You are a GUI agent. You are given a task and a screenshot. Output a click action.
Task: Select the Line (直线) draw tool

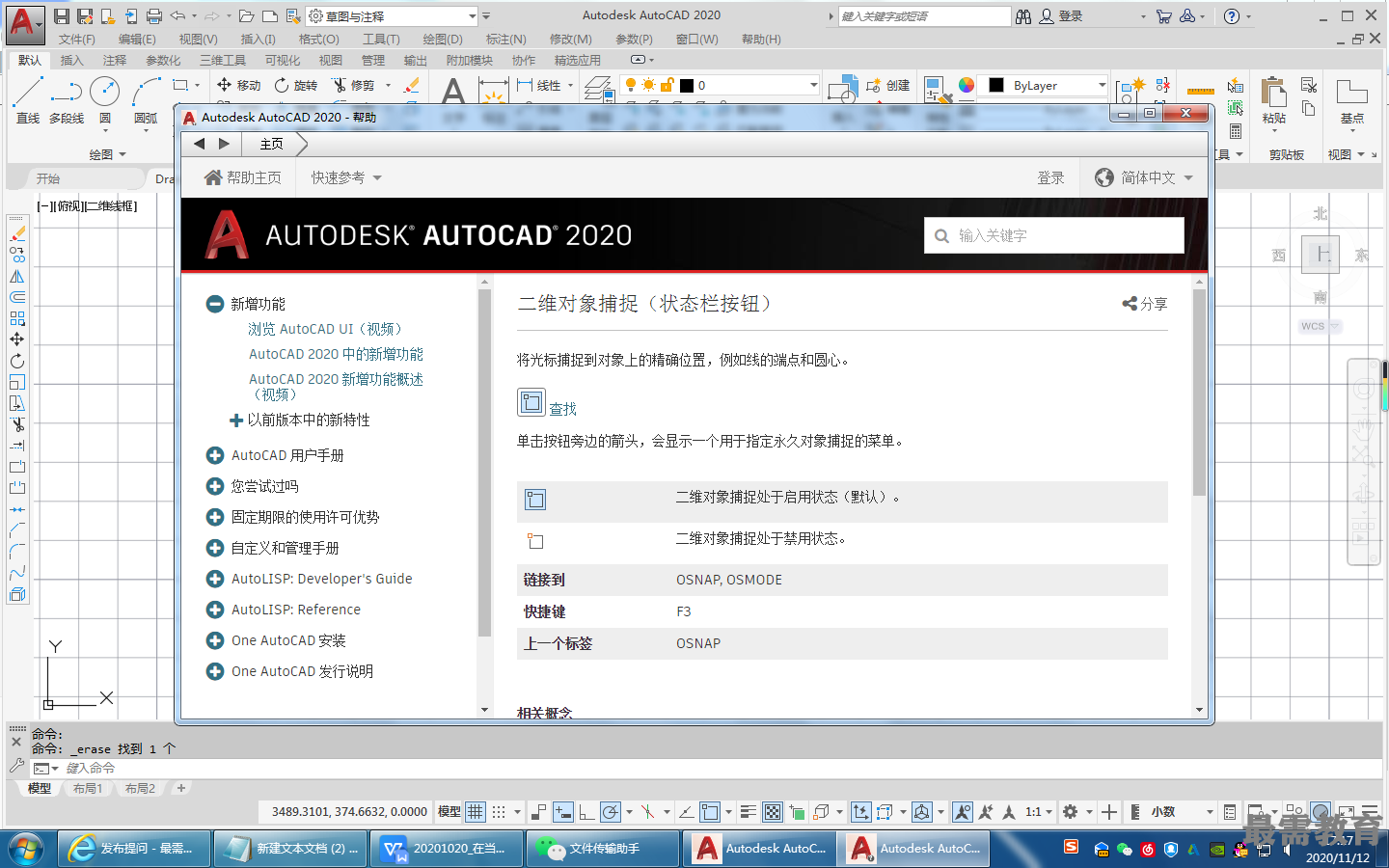27,100
